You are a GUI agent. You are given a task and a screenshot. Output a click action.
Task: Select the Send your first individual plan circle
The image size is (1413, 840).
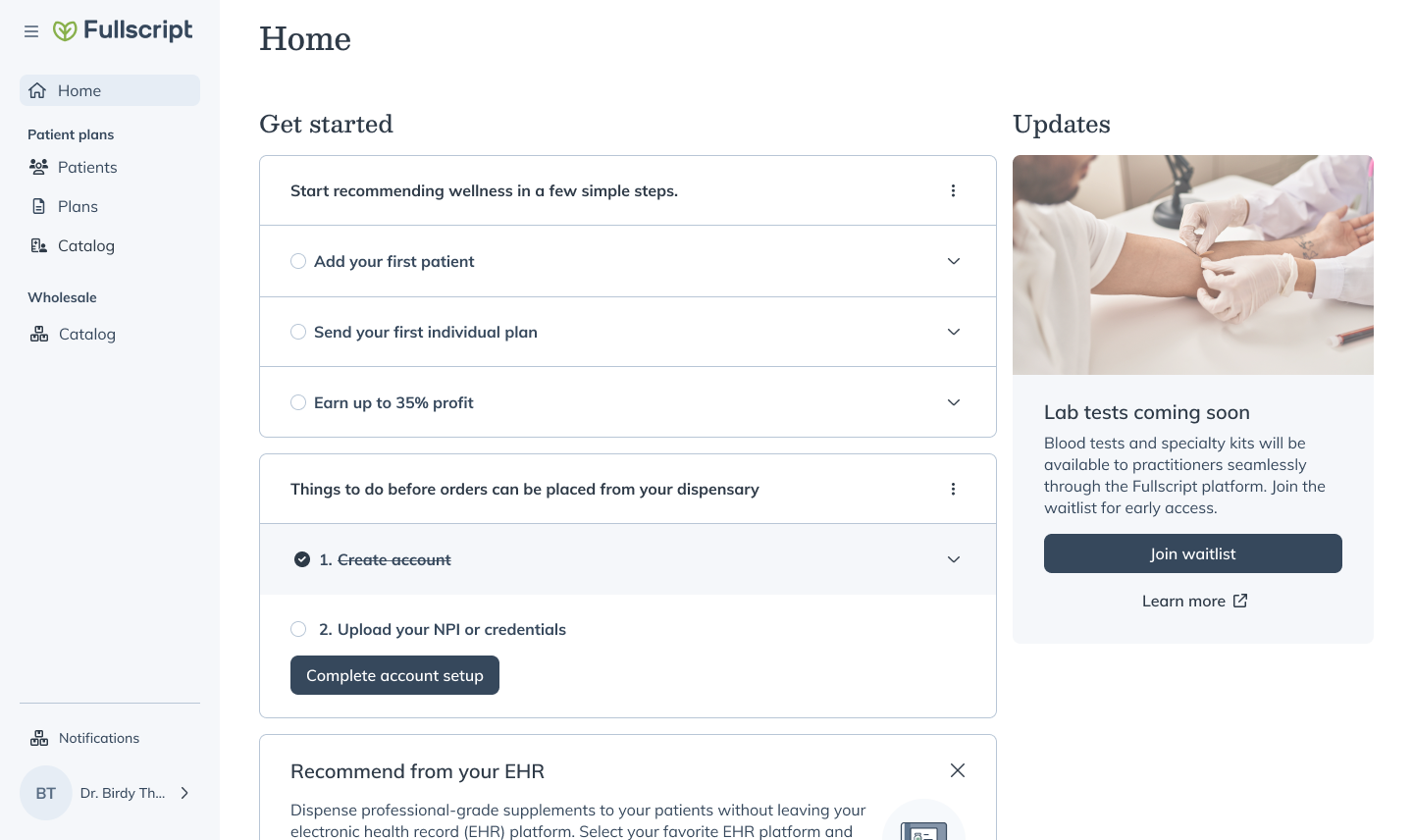[298, 332]
